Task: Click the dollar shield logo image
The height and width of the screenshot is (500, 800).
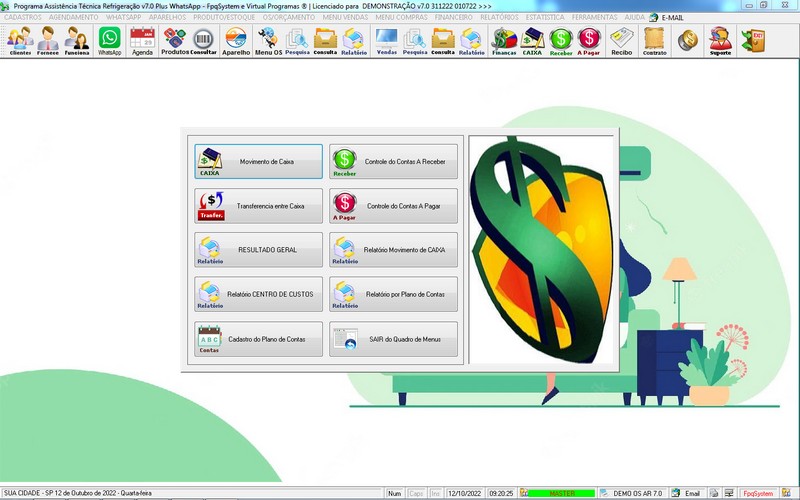Action: 541,249
